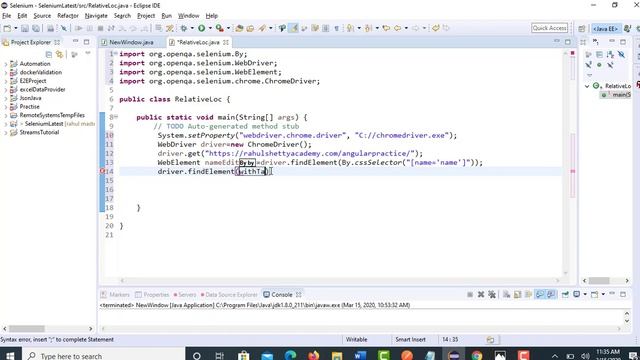Open the Source menu
Viewport: 640px width, 360px height.
tap(42, 16)
